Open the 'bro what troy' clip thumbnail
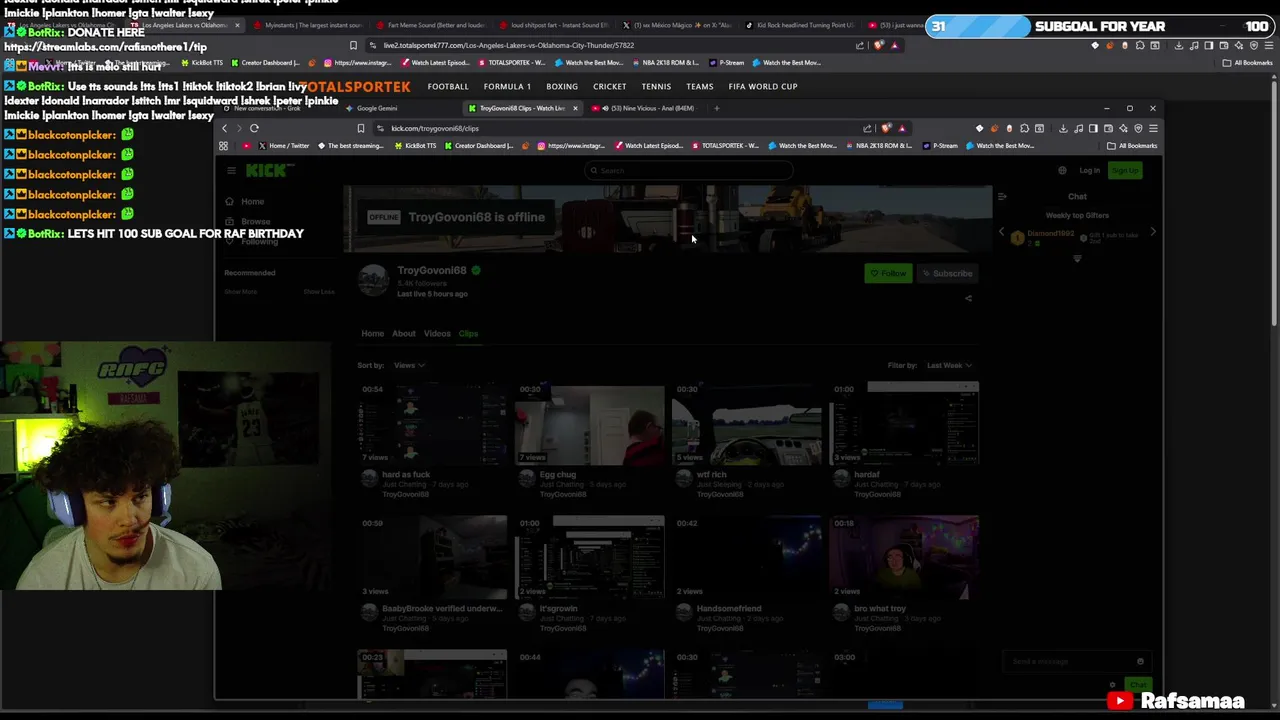 (904, 557)
